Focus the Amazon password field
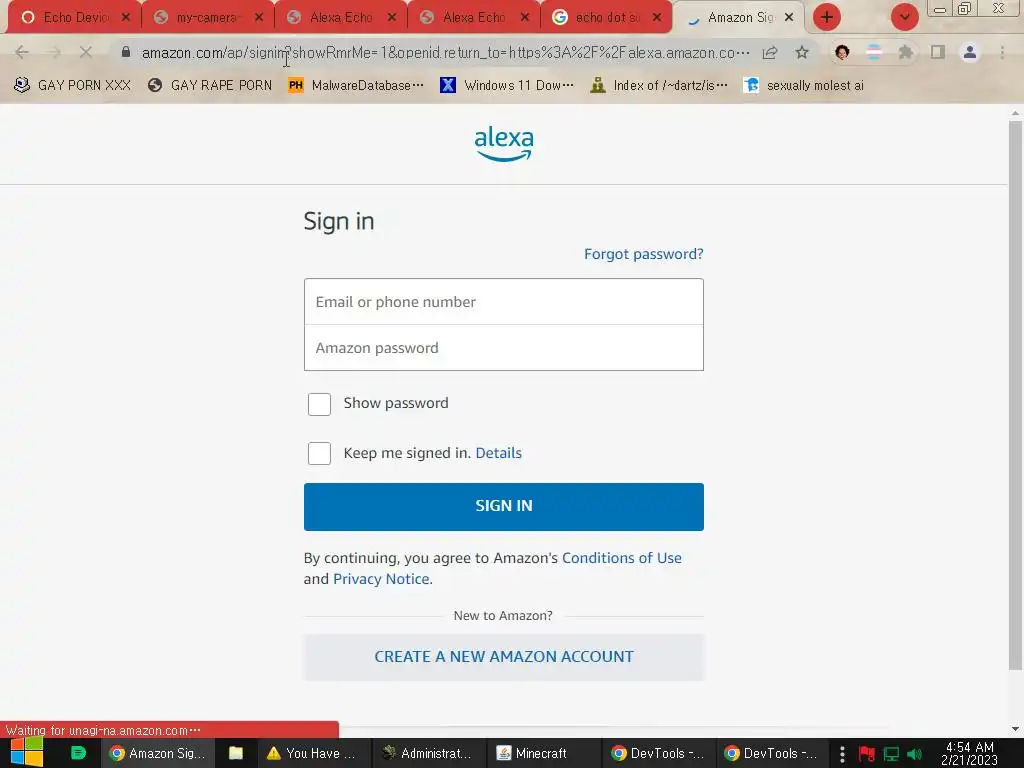Viewport: 1024px width, 768px height. pos(504,347)
